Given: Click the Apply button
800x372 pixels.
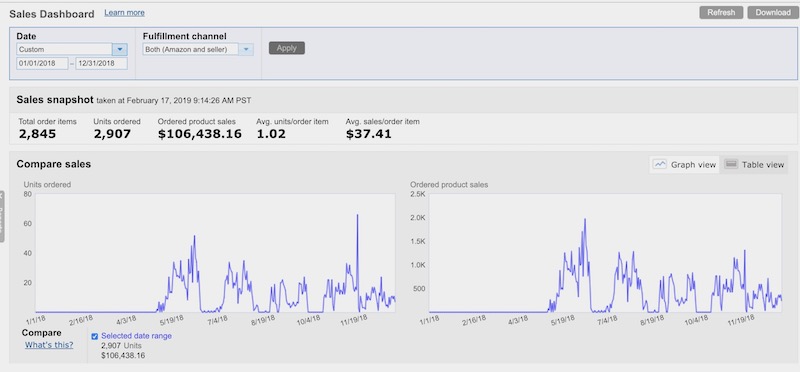Looking at the screenshot, I should [287, 48].
